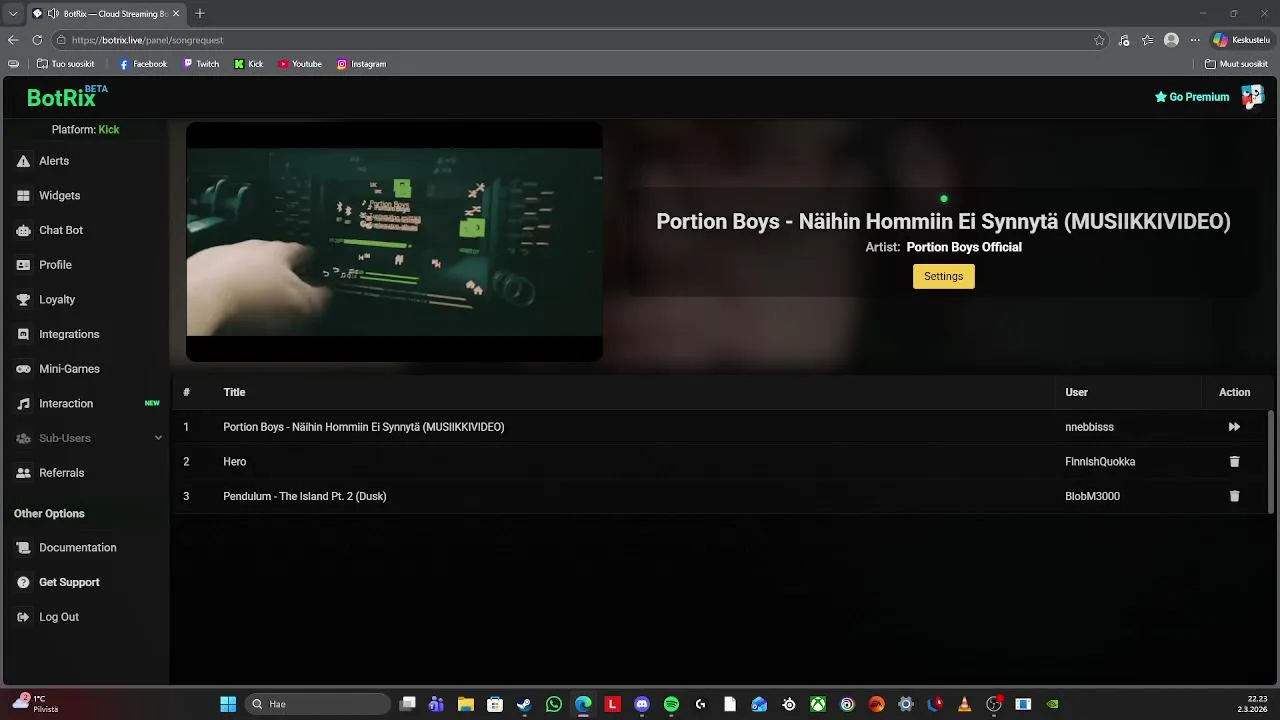Open the Youtube bookmark

click(x=300, y=64)
